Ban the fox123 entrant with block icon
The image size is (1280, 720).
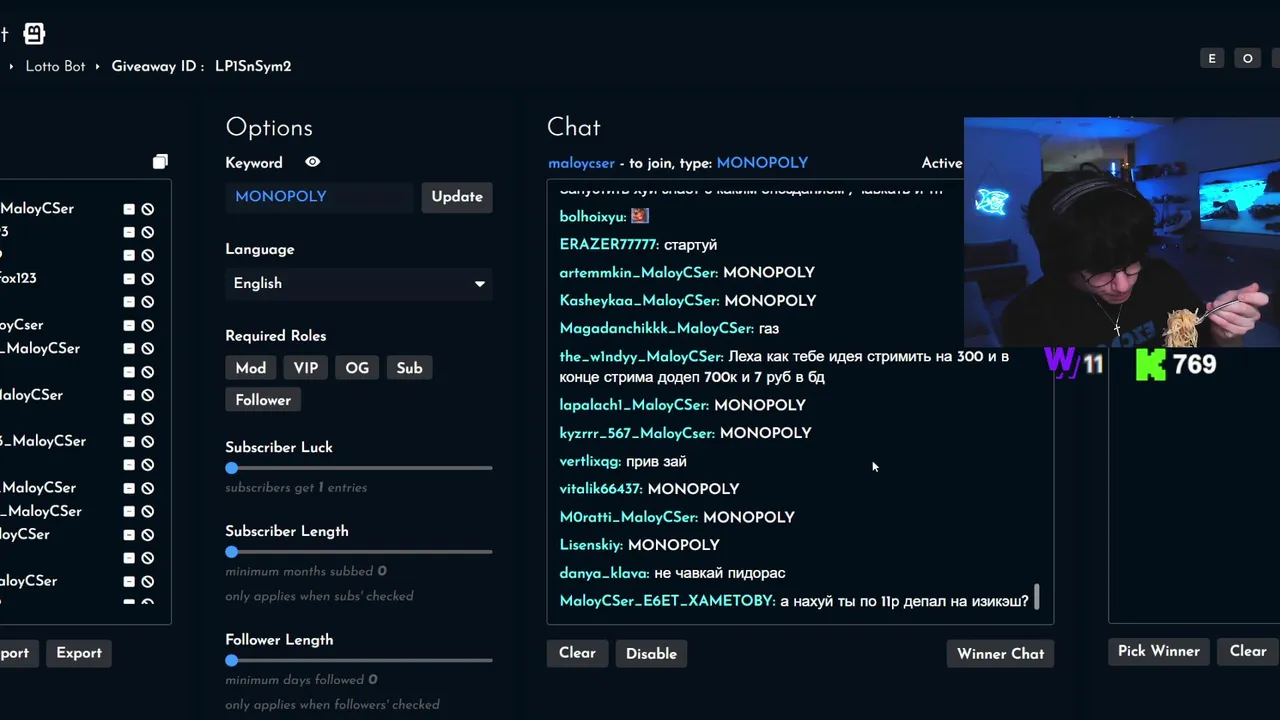coord(148,279)
